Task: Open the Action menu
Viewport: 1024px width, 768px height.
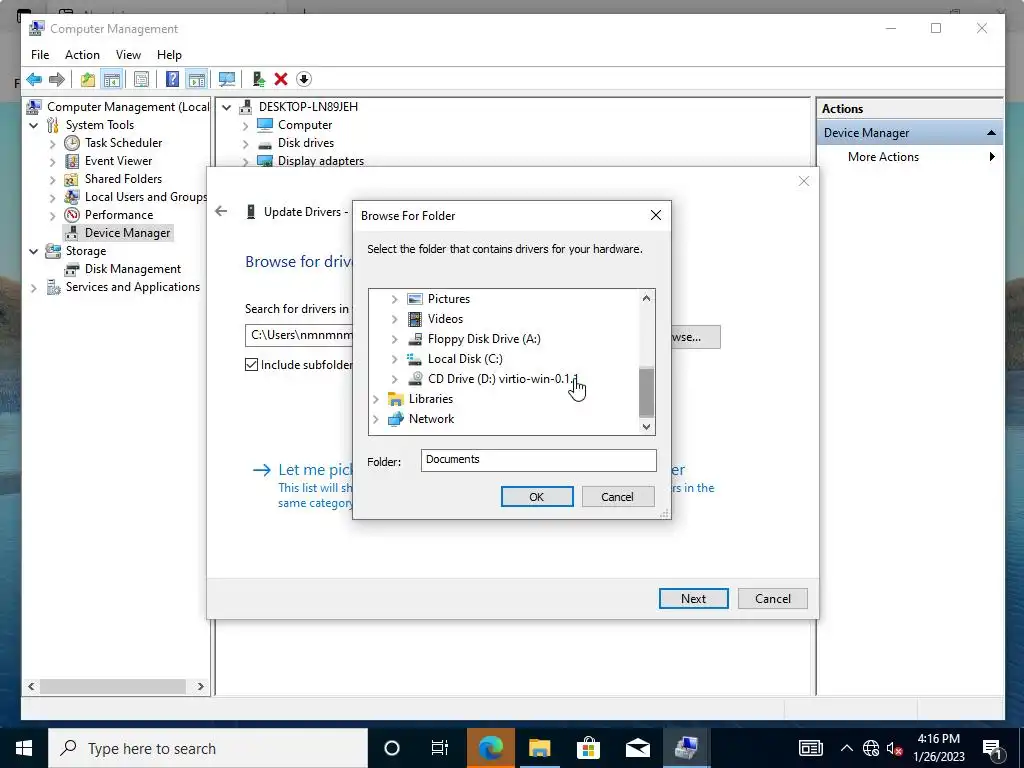Action: coord(82,55)
